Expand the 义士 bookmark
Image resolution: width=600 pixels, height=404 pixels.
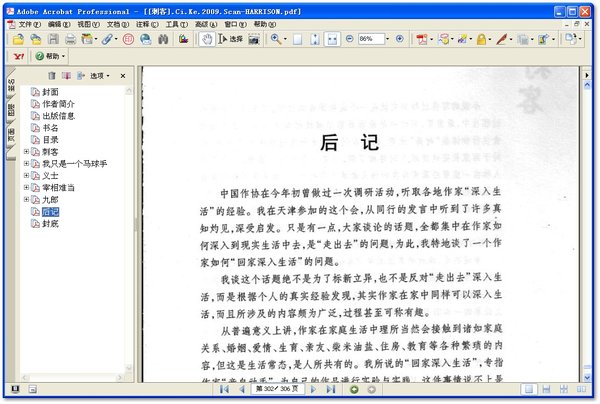tap(26, 175)
